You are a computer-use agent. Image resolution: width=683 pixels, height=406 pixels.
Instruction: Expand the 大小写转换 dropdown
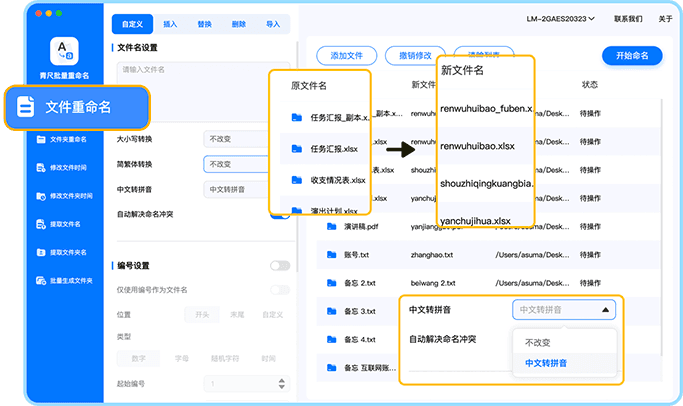point(236,139)
